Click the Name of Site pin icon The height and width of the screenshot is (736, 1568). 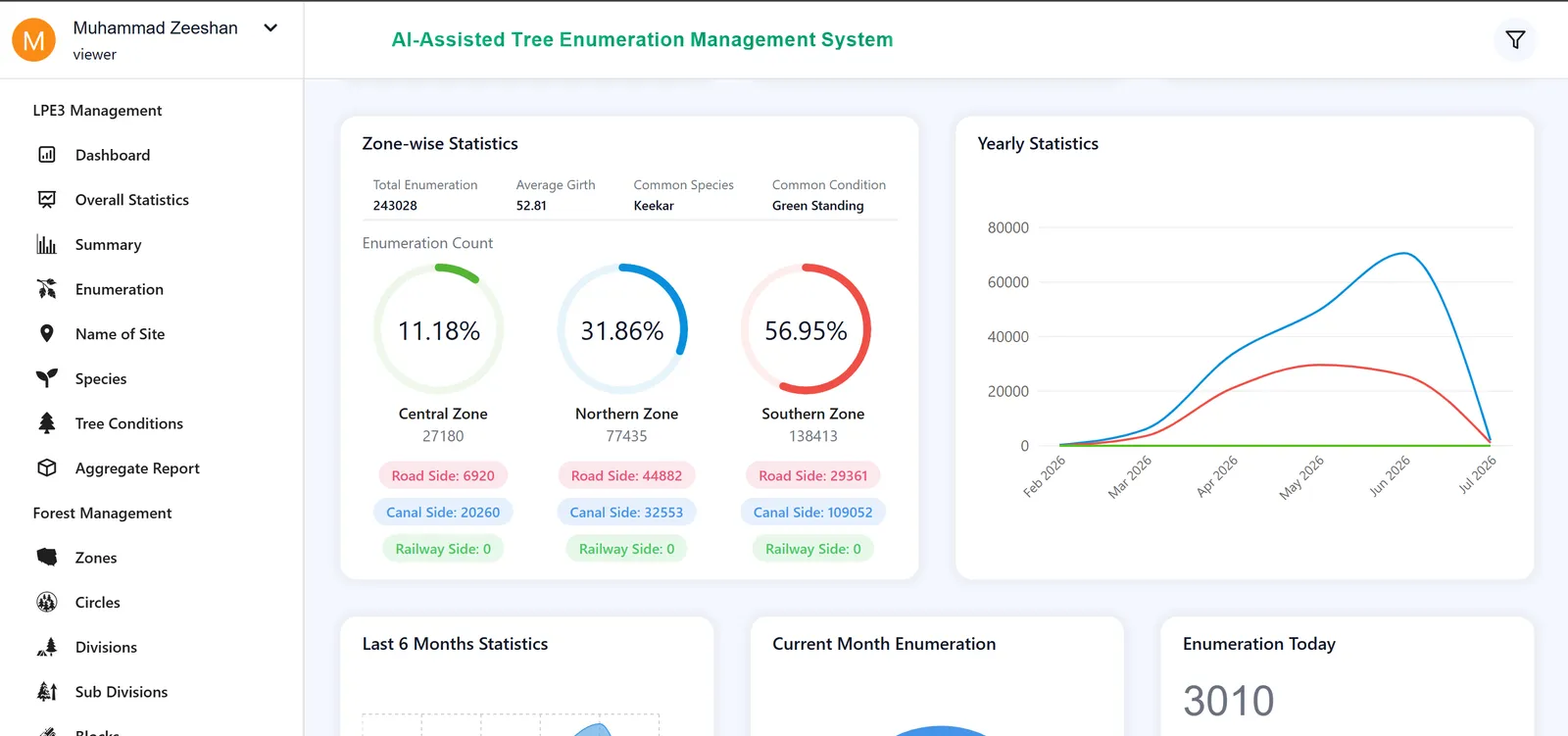46,334
